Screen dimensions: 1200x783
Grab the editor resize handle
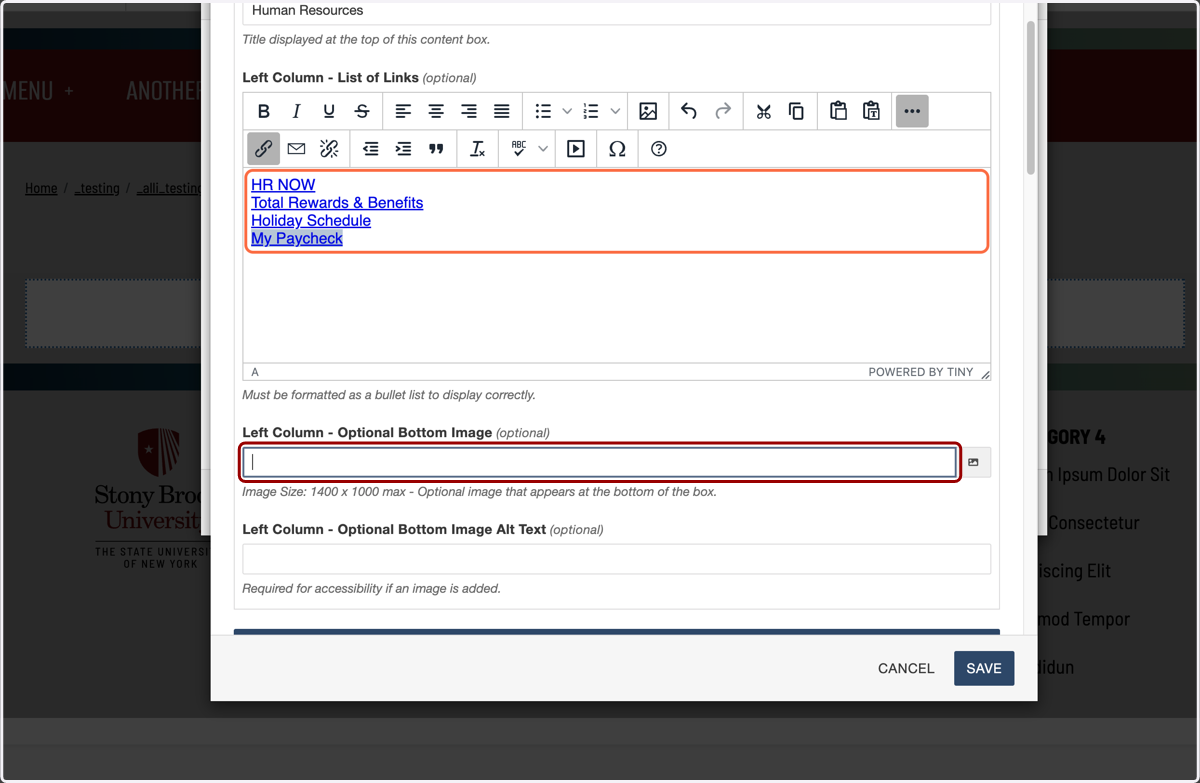click(x=985, y=373)
